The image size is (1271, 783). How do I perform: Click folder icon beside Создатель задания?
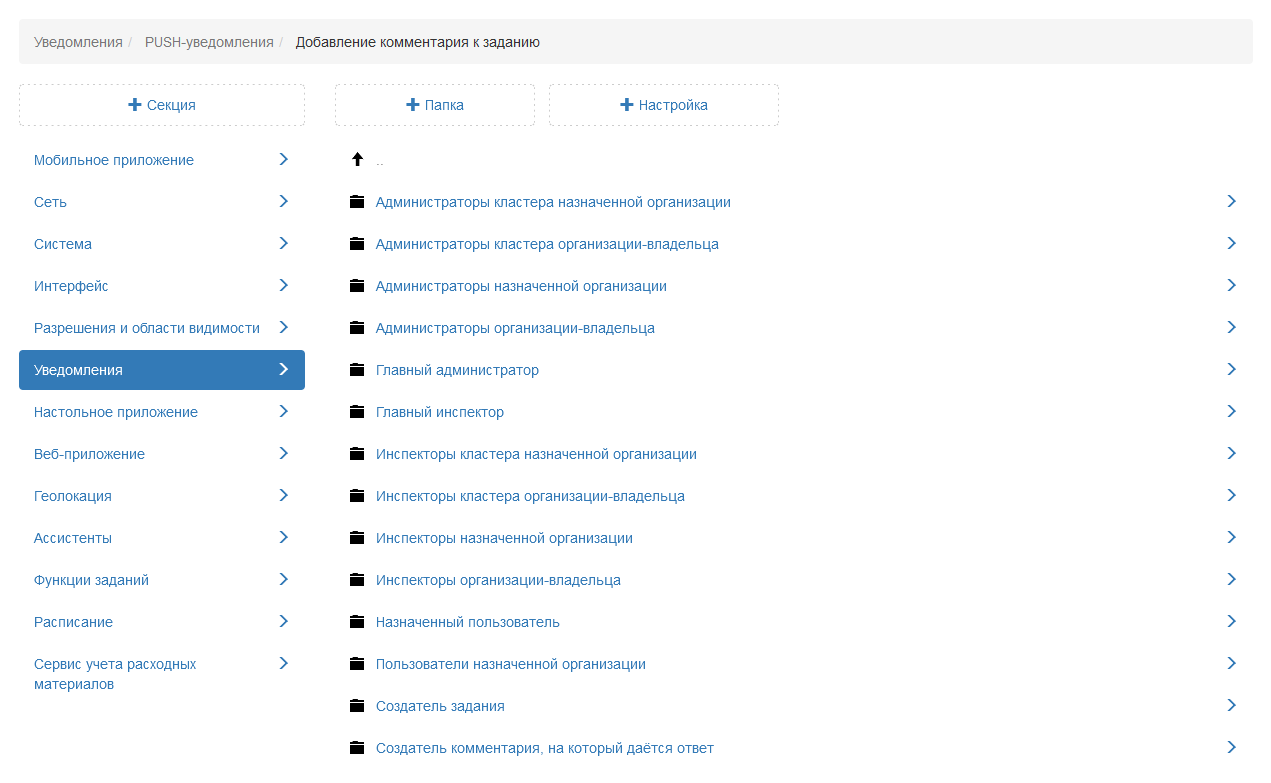tap(357, 706)
